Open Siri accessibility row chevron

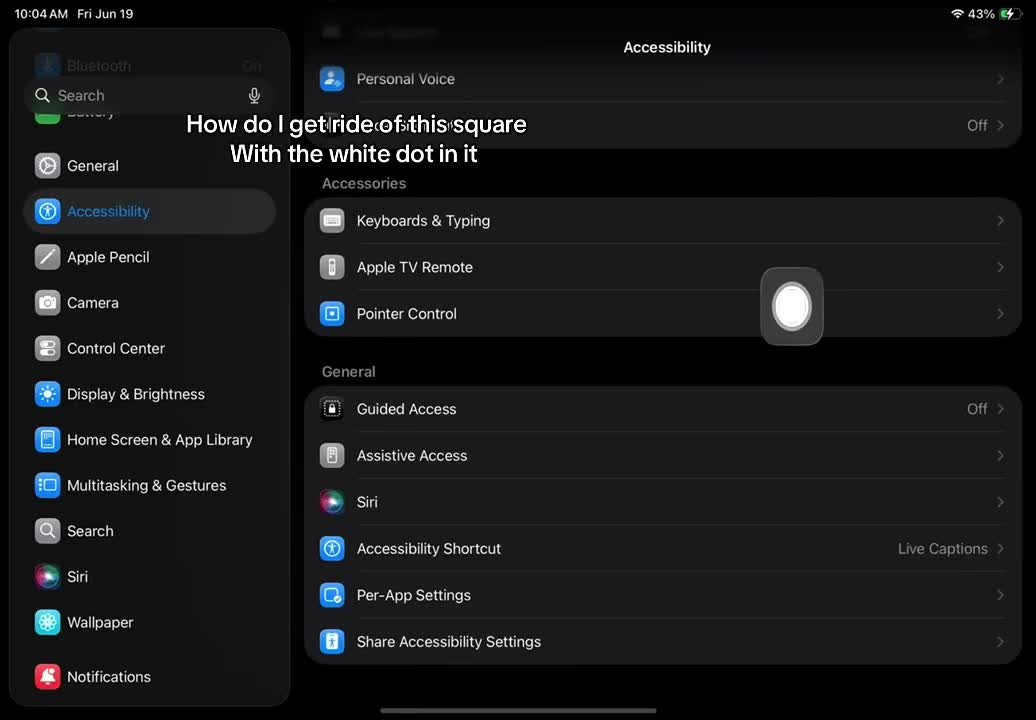point(1000,502)
